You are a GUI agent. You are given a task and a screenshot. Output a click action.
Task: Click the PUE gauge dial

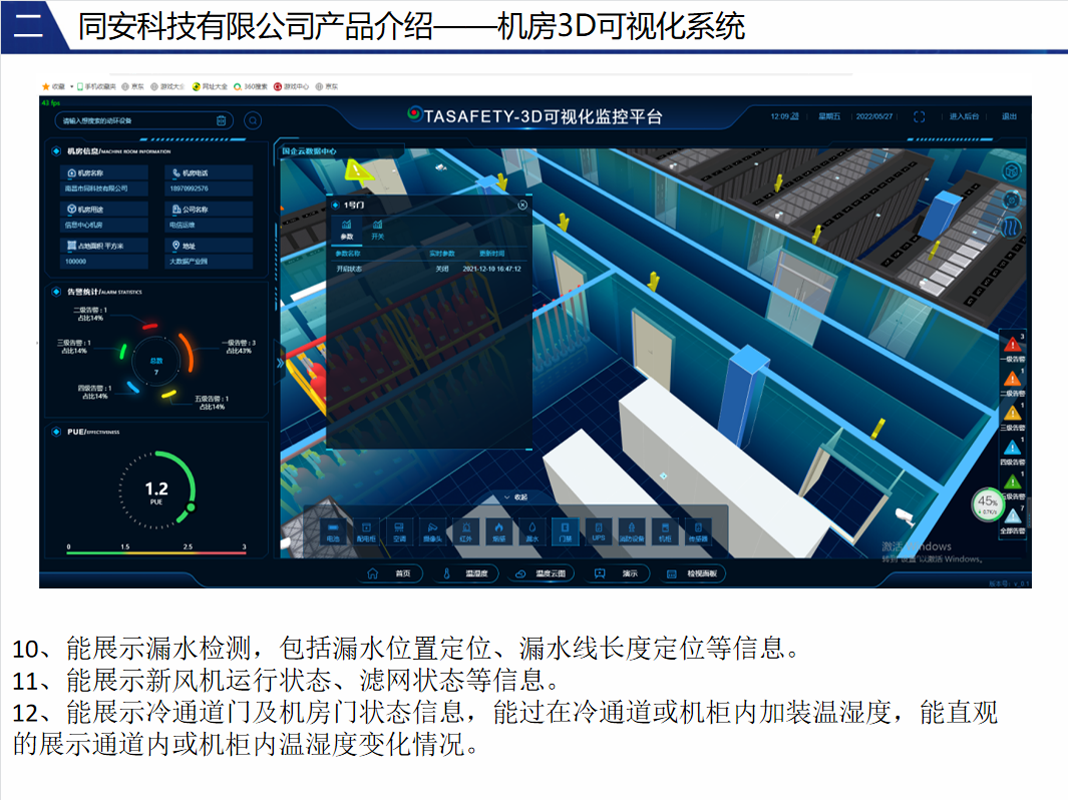click(155, 490)
